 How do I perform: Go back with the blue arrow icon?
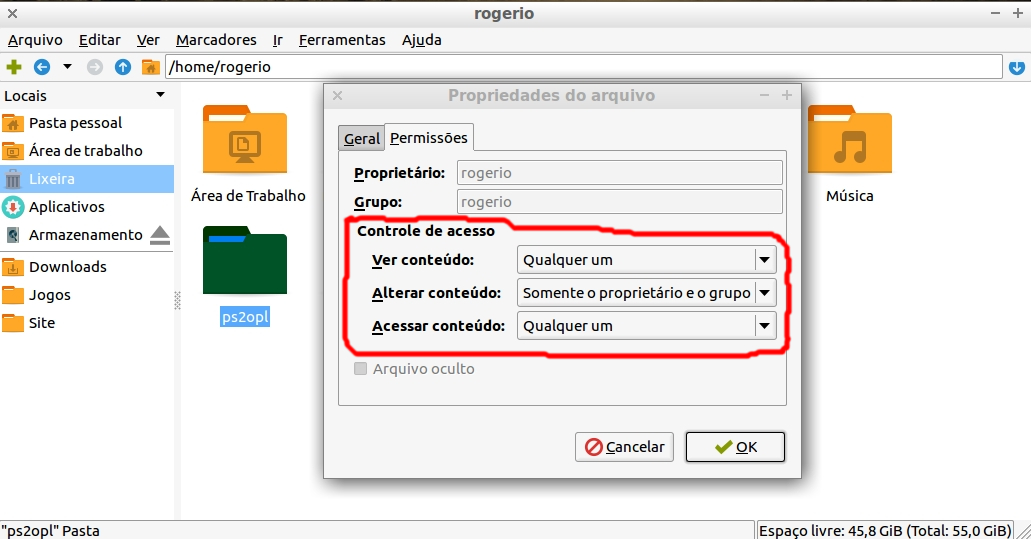[x=42, y=67]
